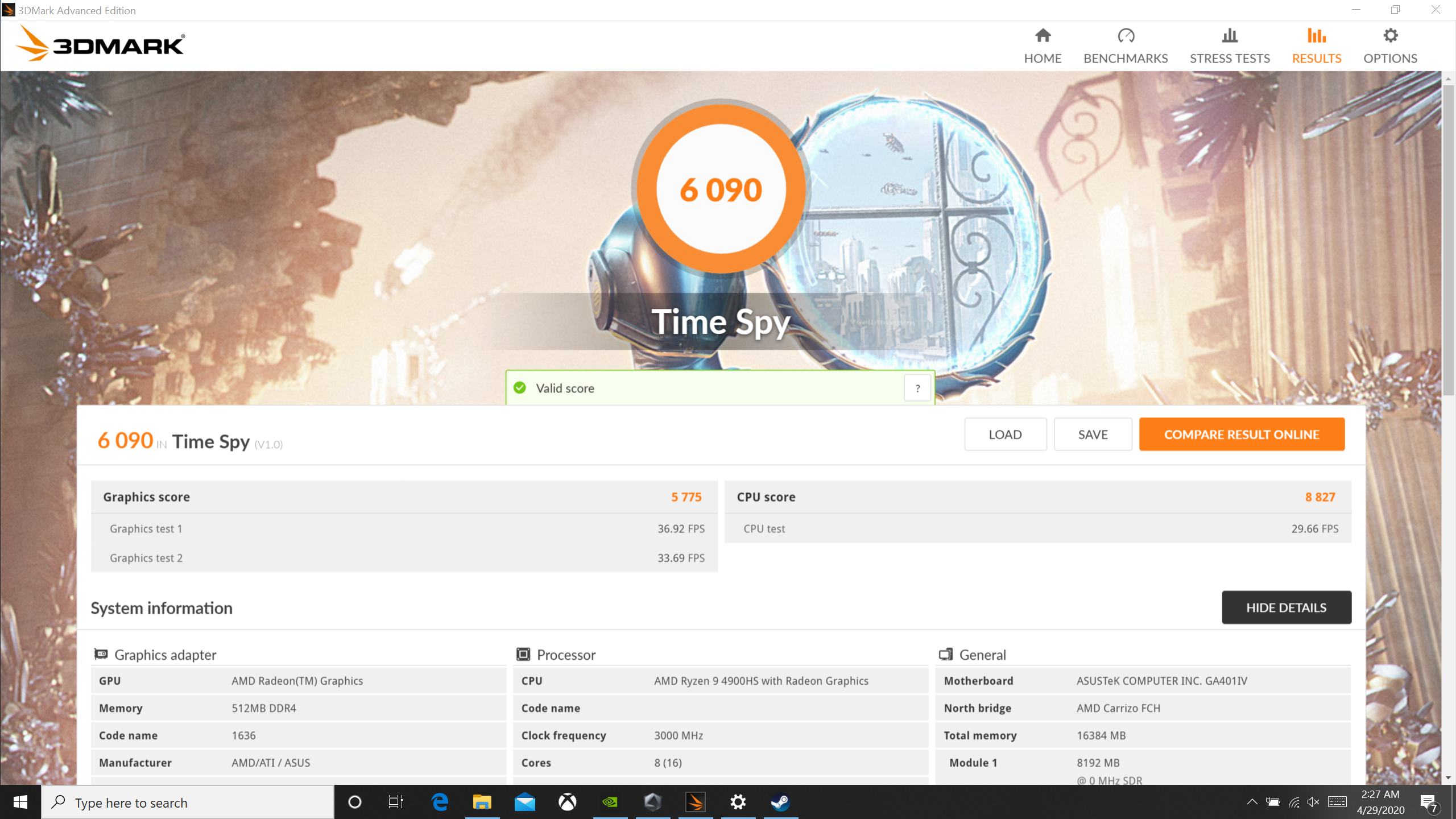
Task: Click the valid score help question mark
Action: [x=917, y=388]
